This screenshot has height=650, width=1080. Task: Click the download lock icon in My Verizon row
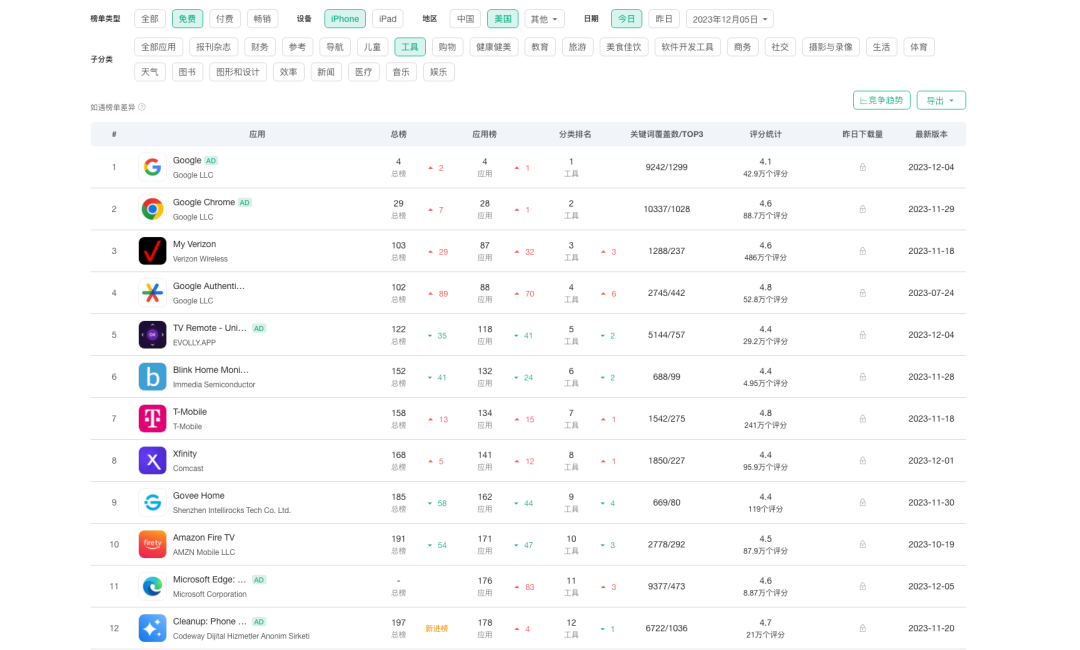coord(862,251)
